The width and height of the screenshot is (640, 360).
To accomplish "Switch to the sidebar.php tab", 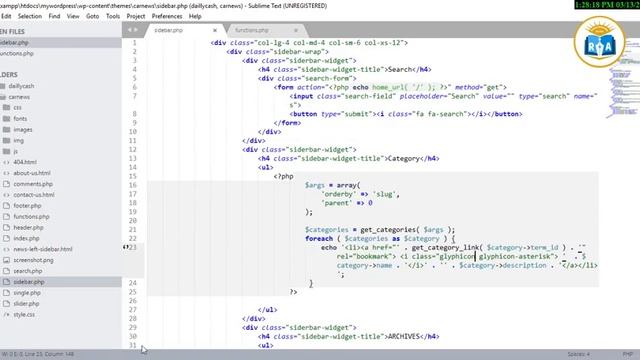I will click(x=169, y=30).
